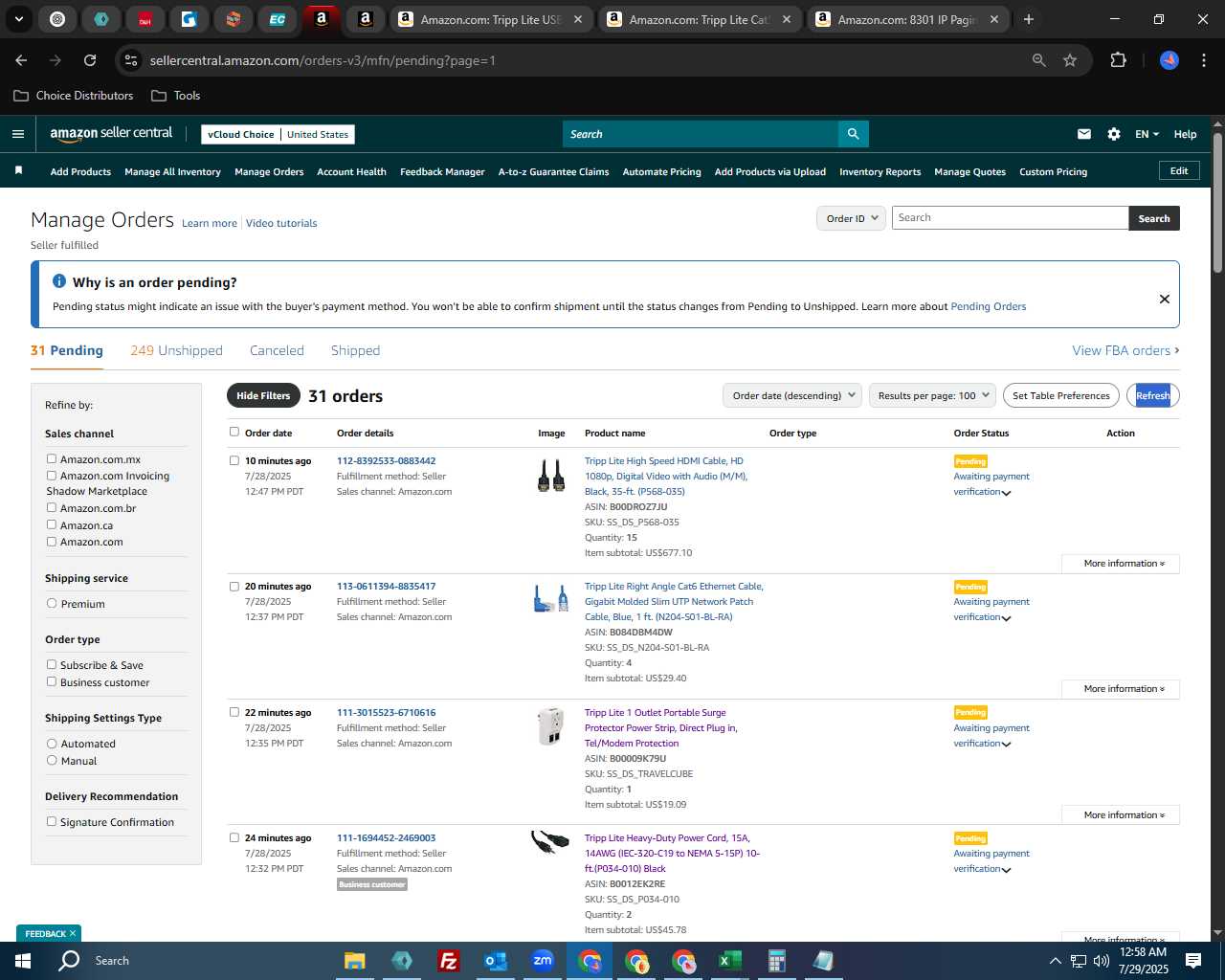This screenshot has height=980, width=1225.
Task: Check the Amazon.ca sales channel box
Action: click(52, 524)
